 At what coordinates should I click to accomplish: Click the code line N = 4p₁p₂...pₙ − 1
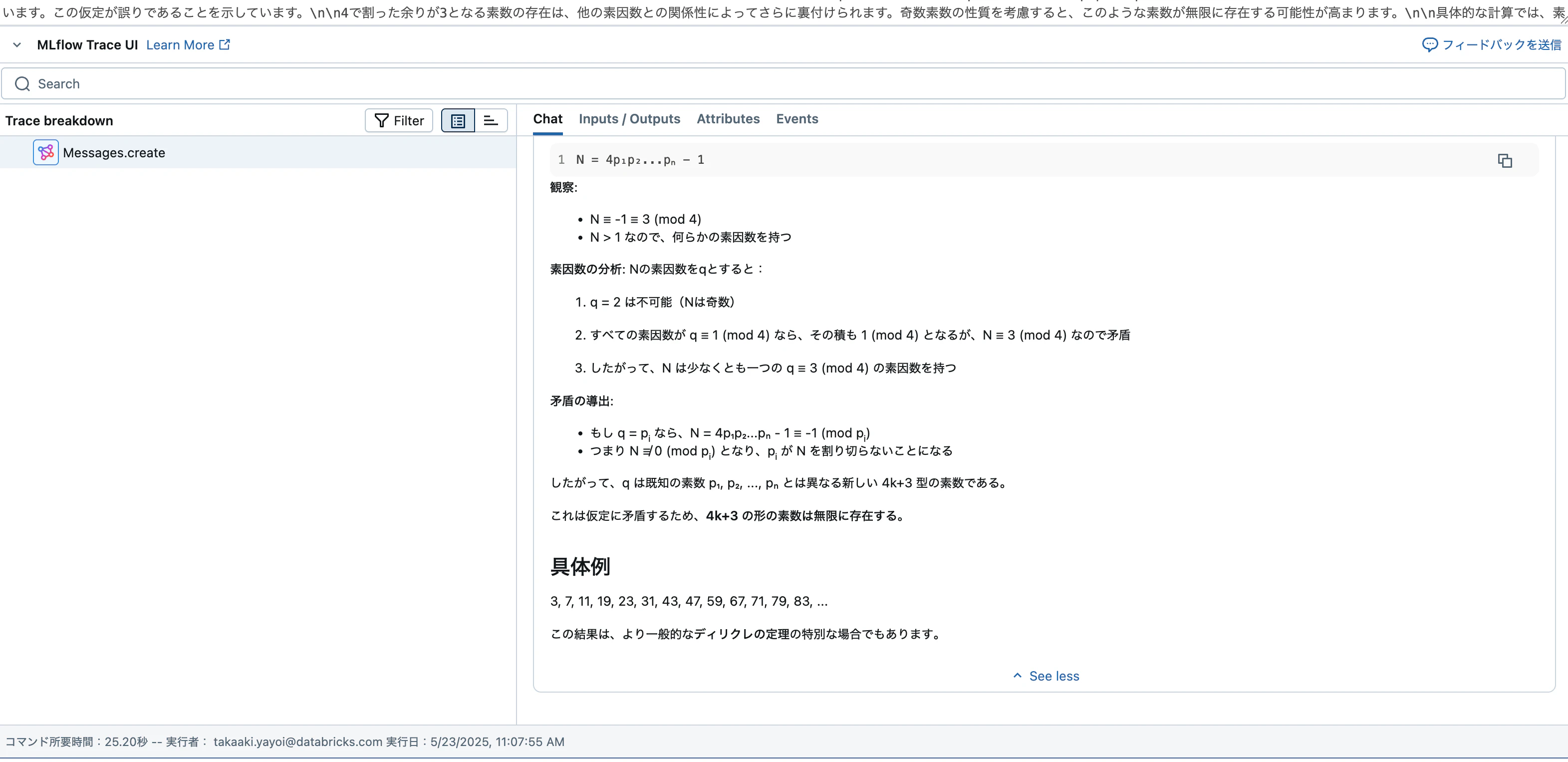[640, 160]
